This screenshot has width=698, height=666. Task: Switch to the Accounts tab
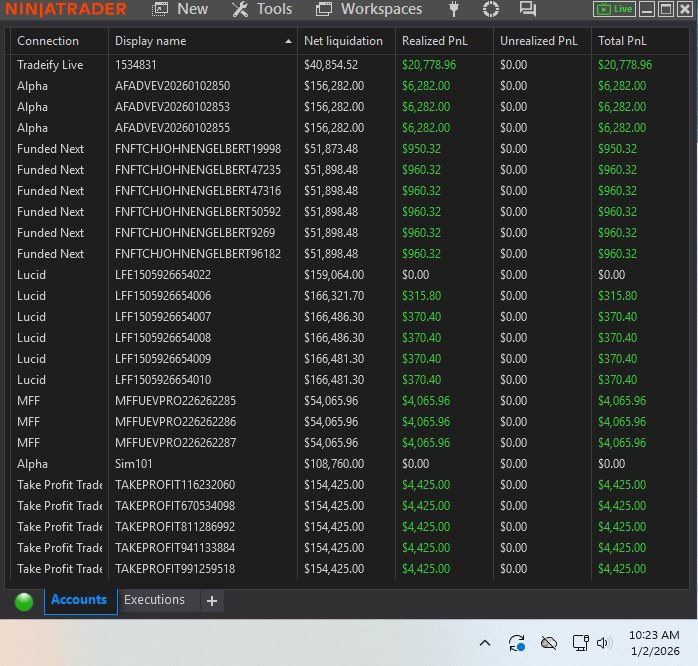point(80,600)
